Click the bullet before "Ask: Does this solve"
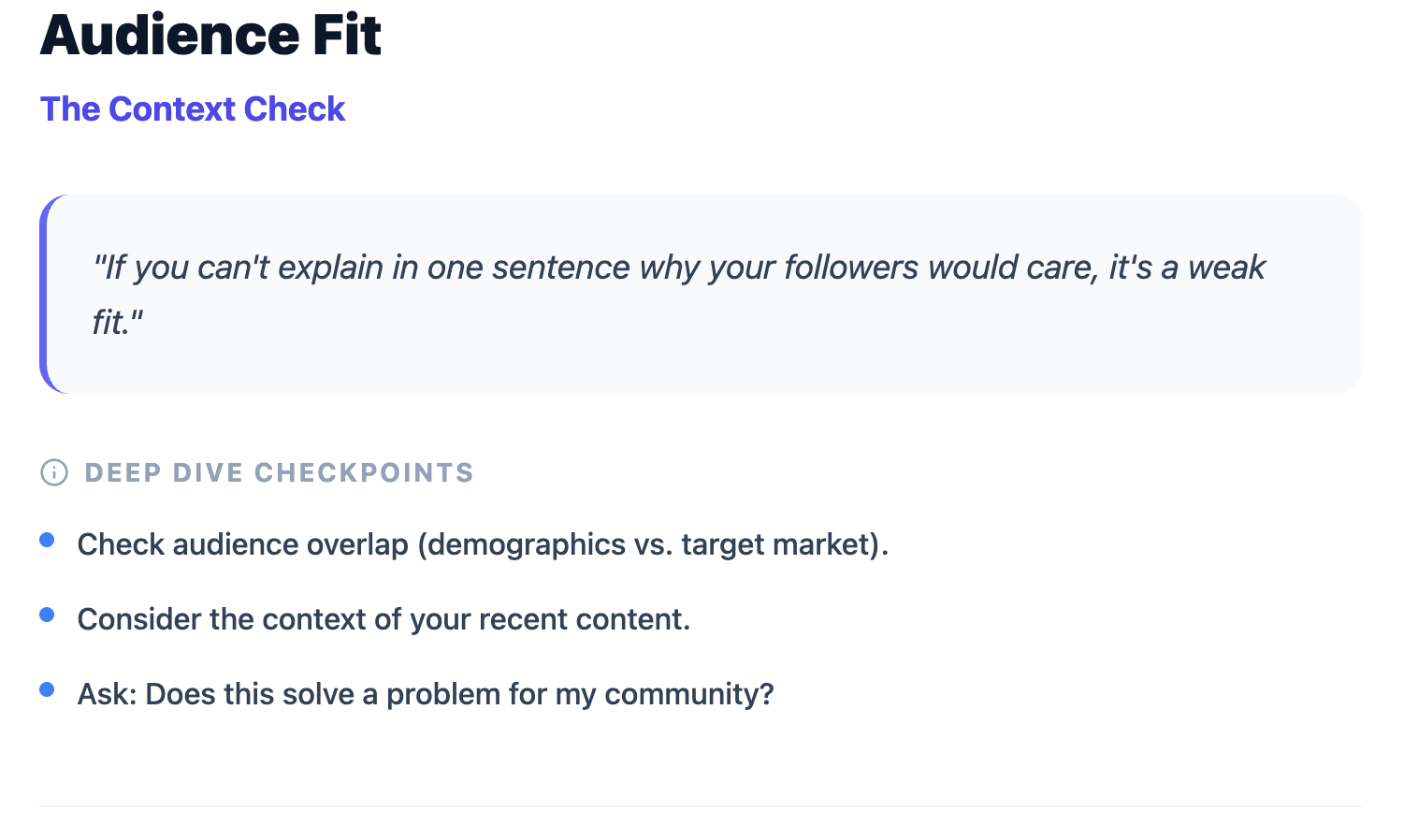 click(47, 689)
